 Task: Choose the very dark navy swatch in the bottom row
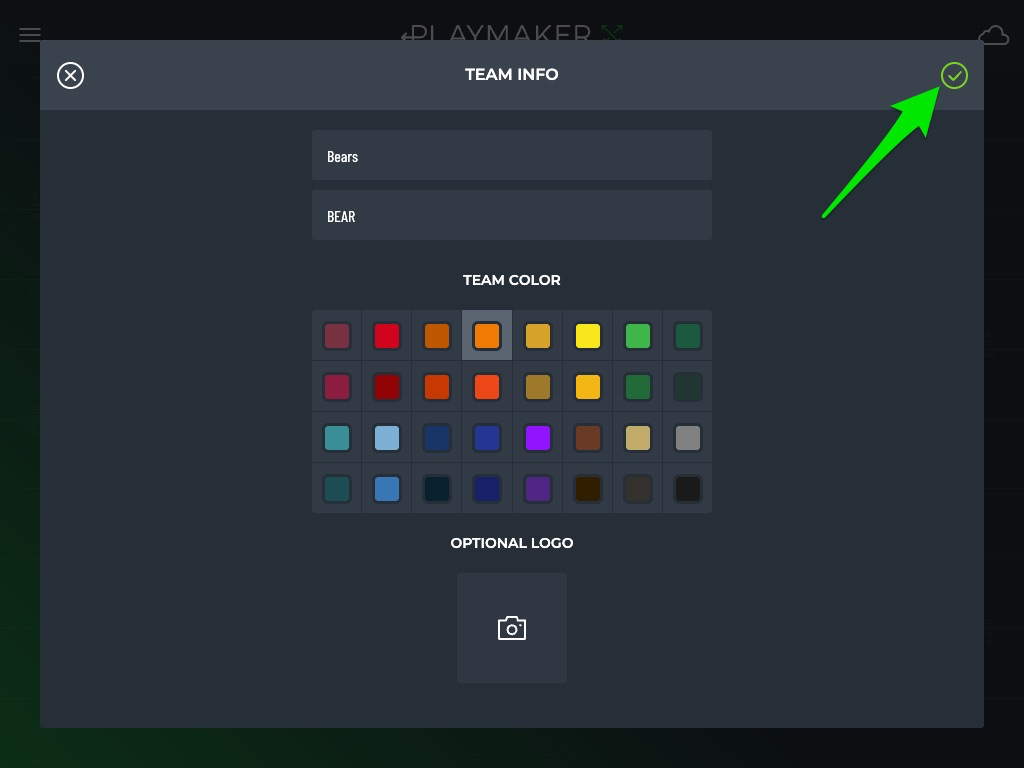(437, 488)
